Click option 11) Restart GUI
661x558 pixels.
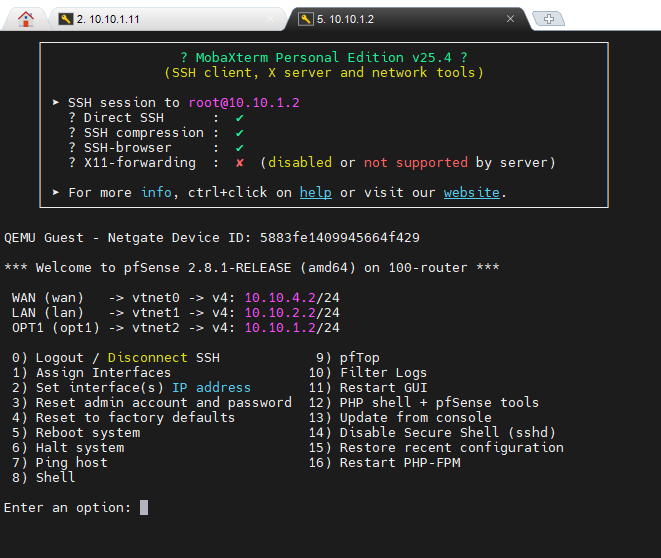point(368,388)
